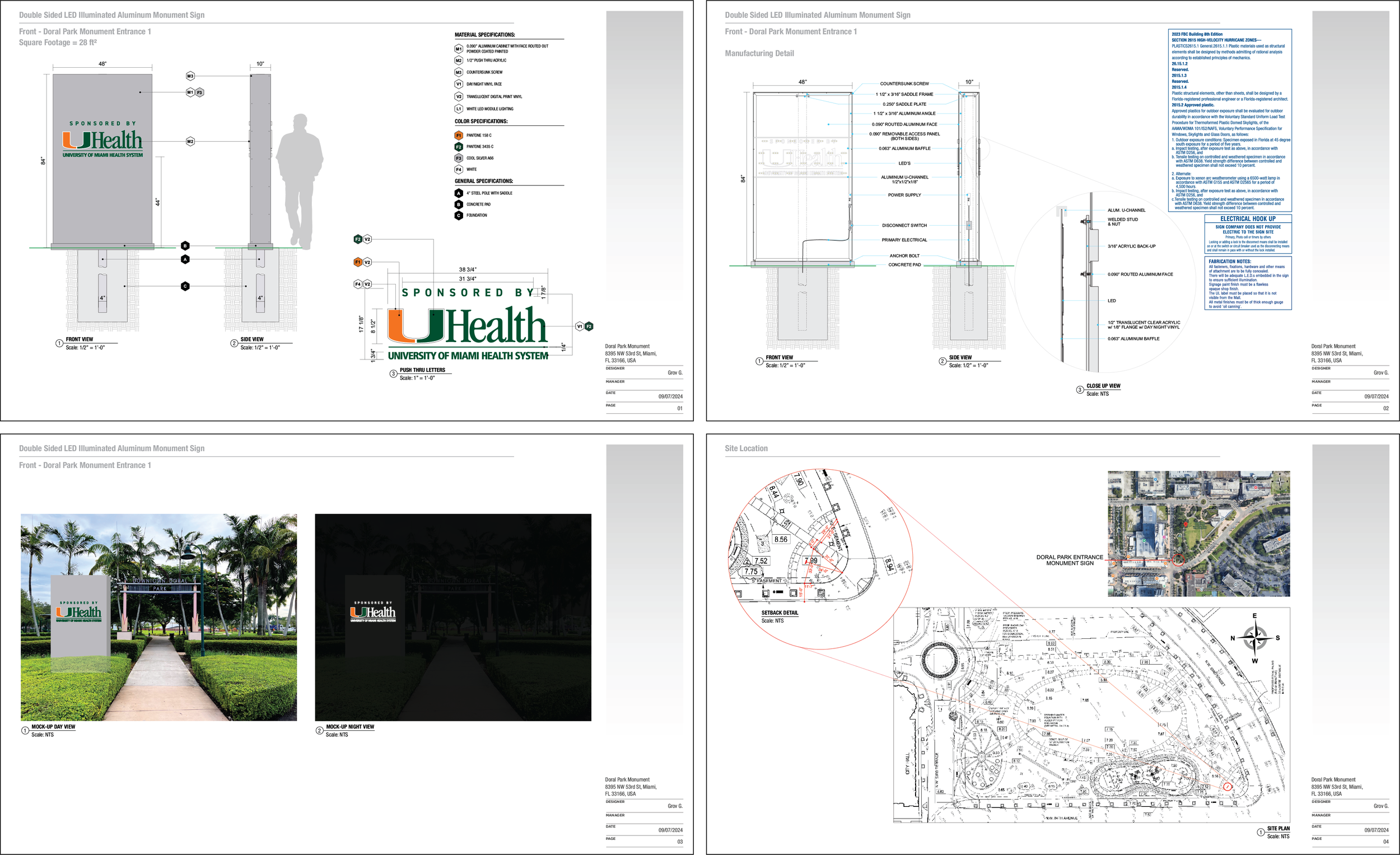Select the human silhouette scale figure

300,181
